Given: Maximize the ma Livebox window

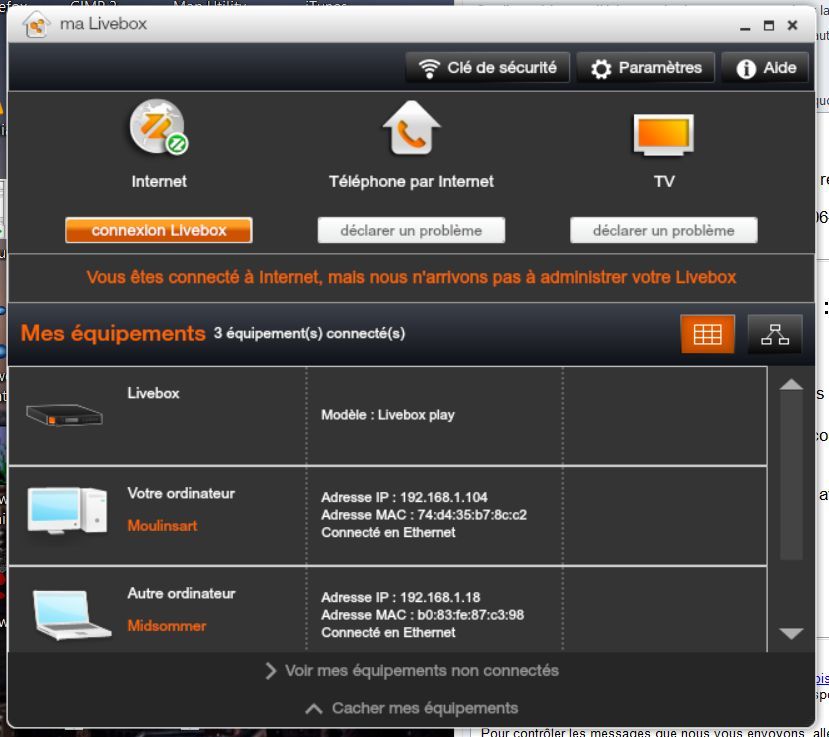Looking at the screenshot, I should (769, 25).
